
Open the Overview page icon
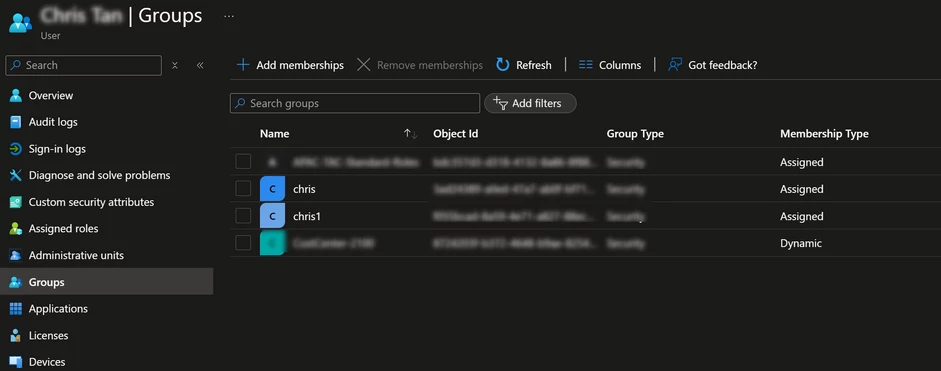16,95
